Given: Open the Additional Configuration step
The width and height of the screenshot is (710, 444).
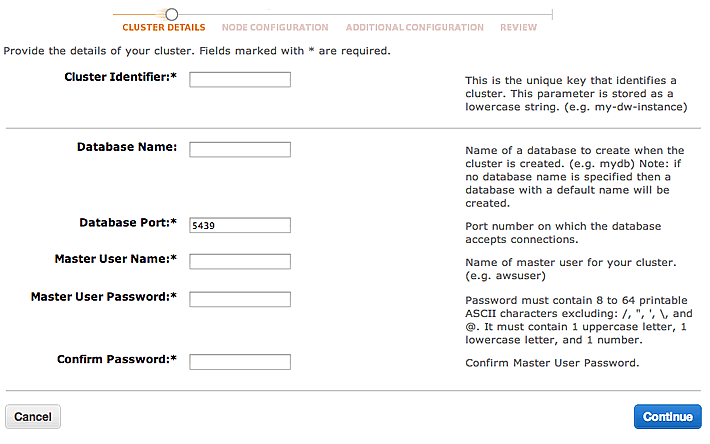Looking at the screenshot, I should [414, 28].
